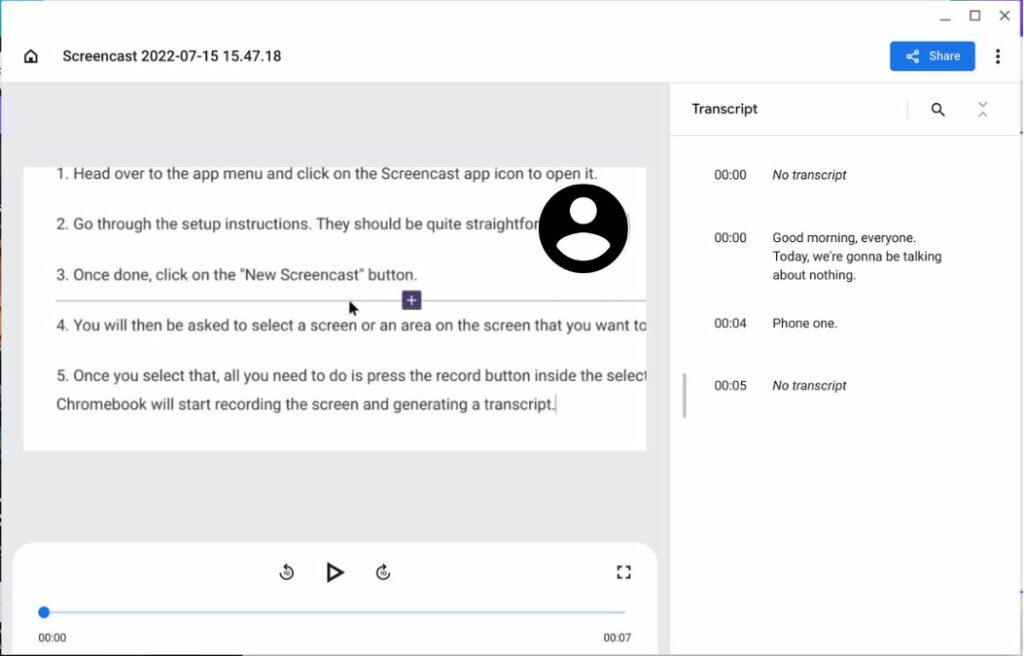Play the screencast recording
1024x656 pixels.
coord(335,572)
